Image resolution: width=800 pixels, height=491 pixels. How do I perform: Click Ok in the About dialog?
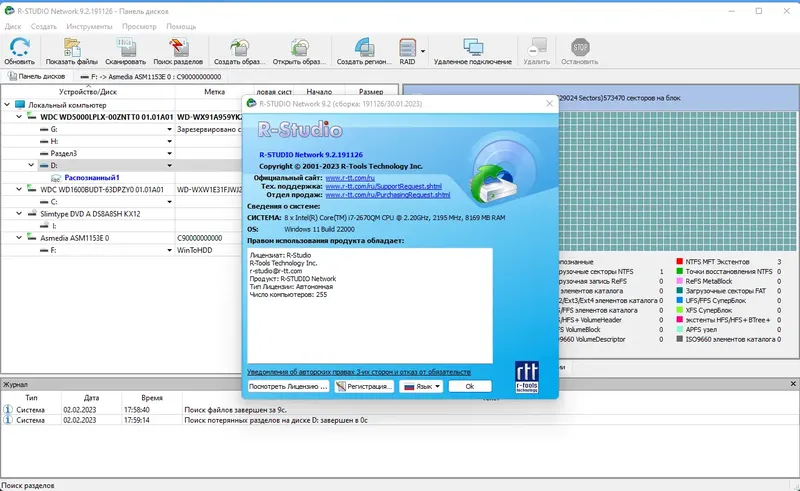point(470,386)
